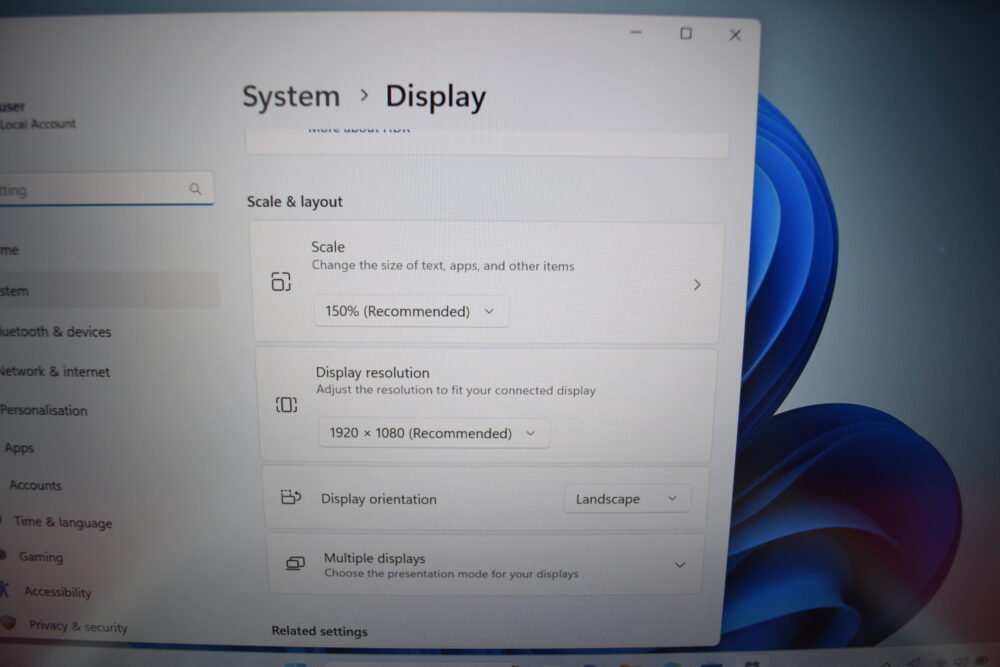Click the Multiple displays icon
1000x667 pixels.
click(x=295, y=563)
